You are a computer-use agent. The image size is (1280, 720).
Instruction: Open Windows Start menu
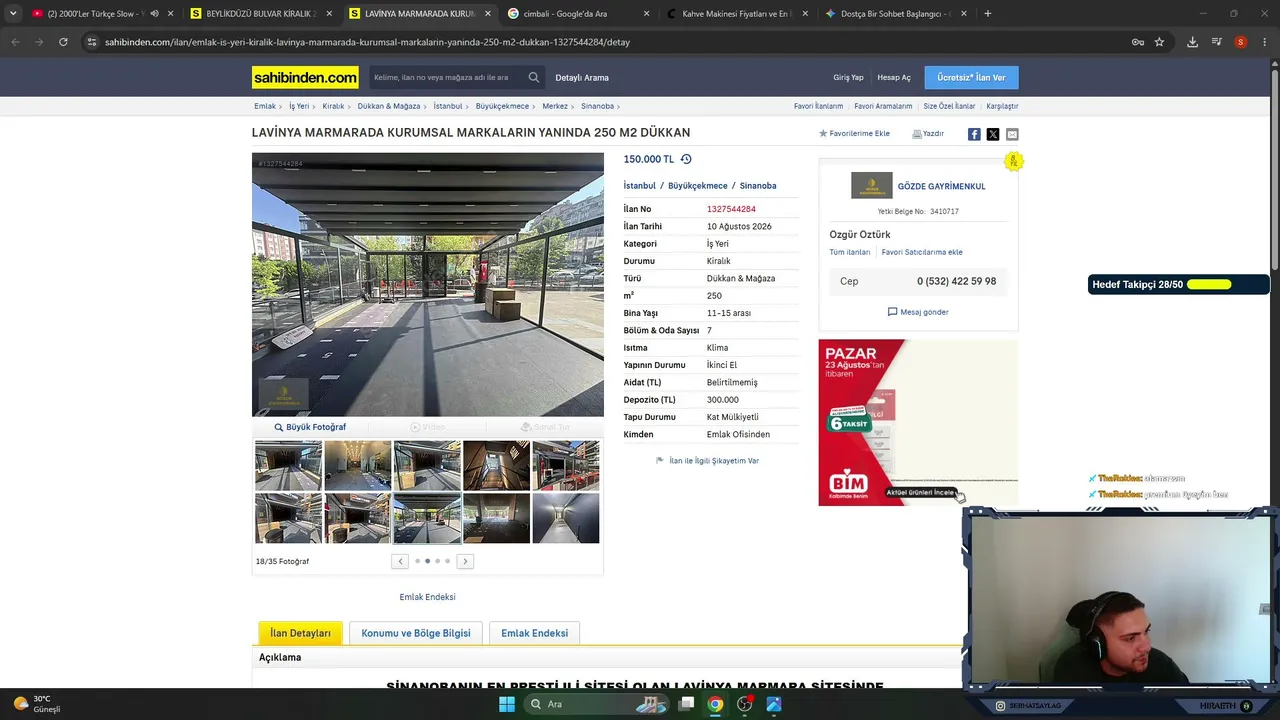pos(507,704)
